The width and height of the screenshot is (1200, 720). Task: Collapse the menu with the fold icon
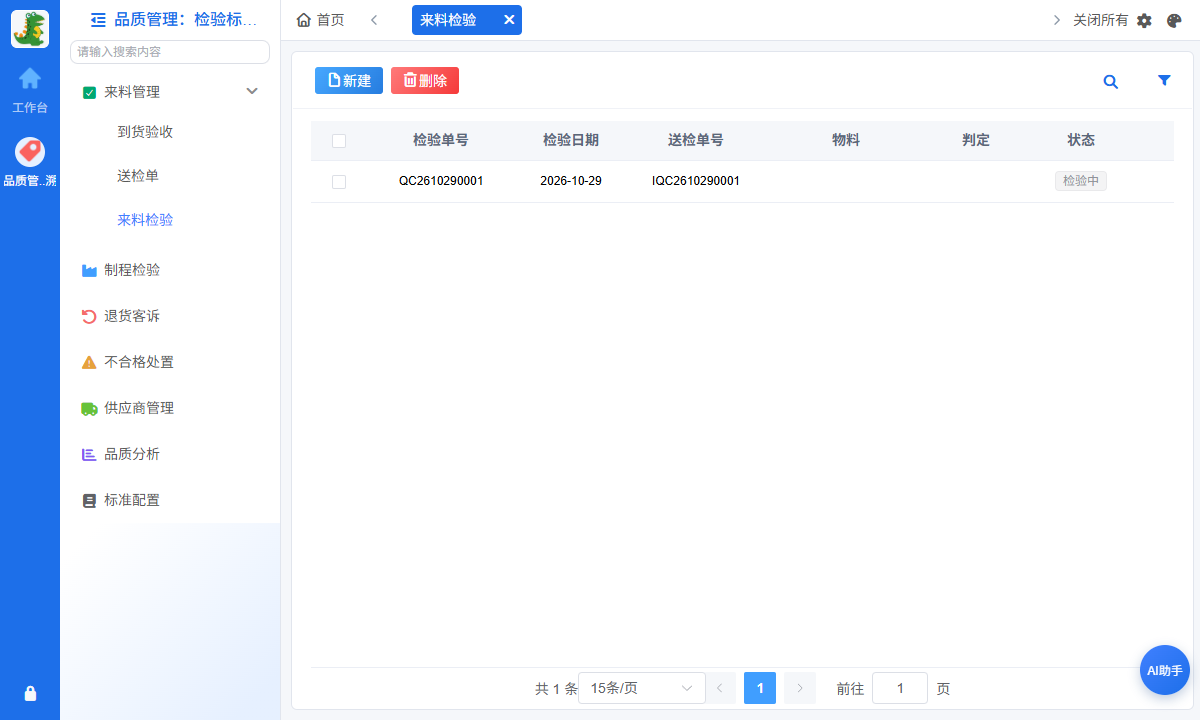98,19
